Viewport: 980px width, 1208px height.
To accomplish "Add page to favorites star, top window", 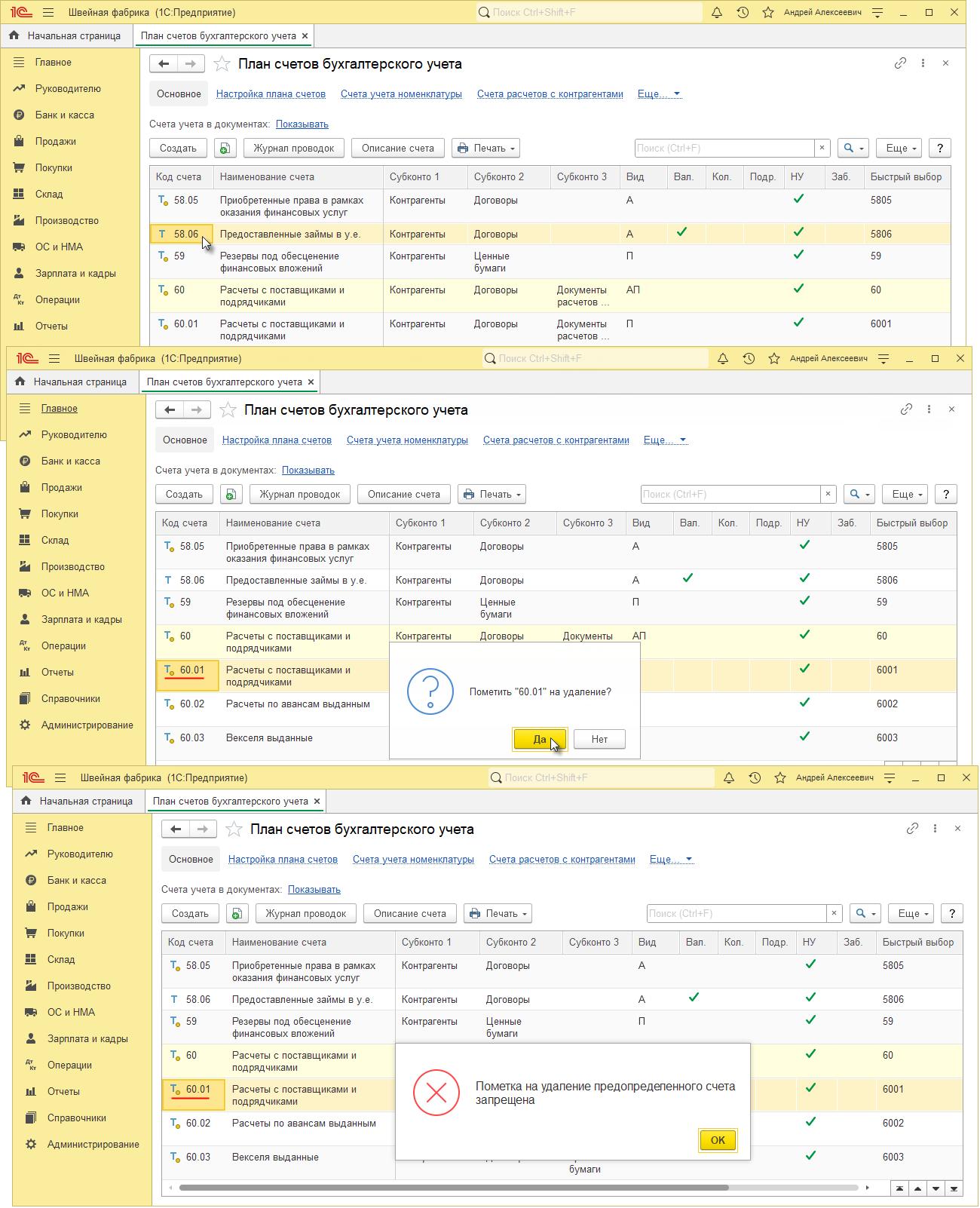I will click(222, 64).
